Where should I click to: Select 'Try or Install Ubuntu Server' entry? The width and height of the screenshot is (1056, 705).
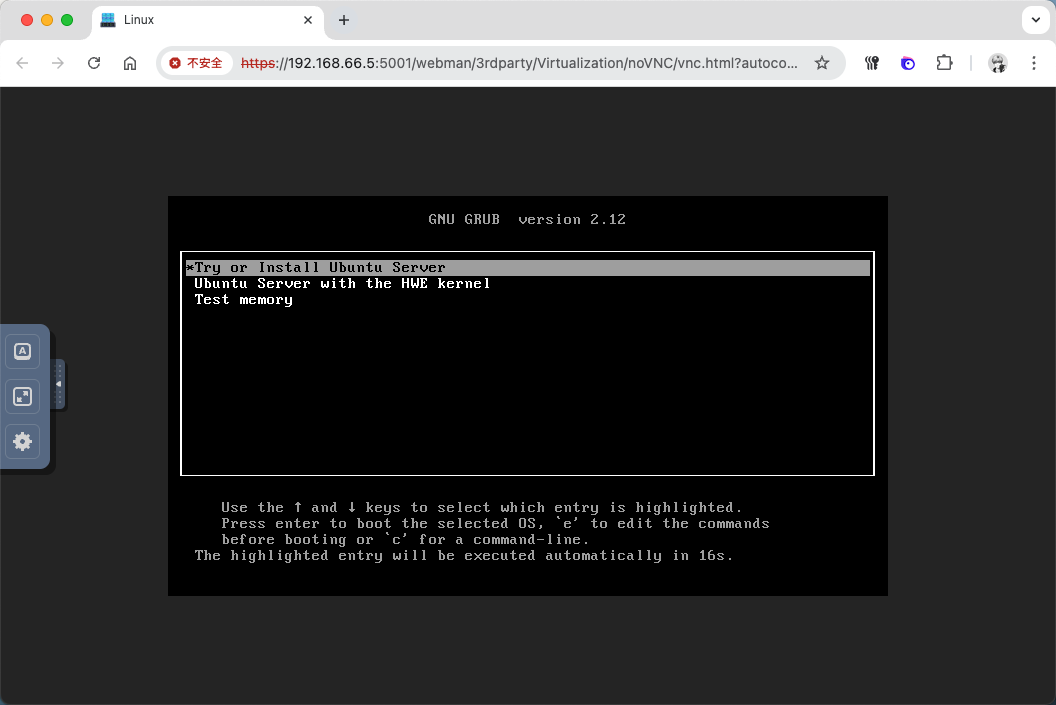tap(528, 267)
